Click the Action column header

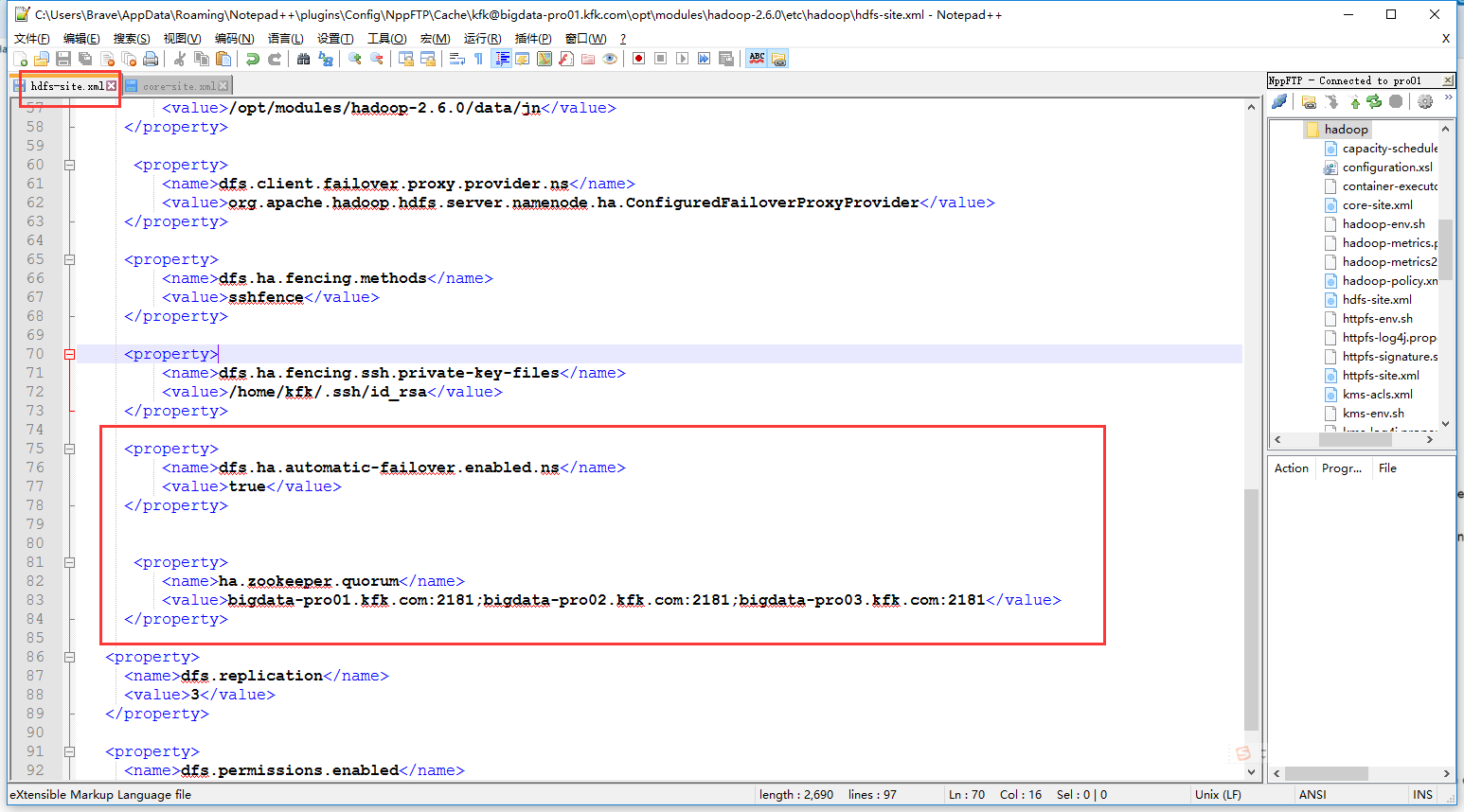pyautogui.click(x=1292, y=468)
